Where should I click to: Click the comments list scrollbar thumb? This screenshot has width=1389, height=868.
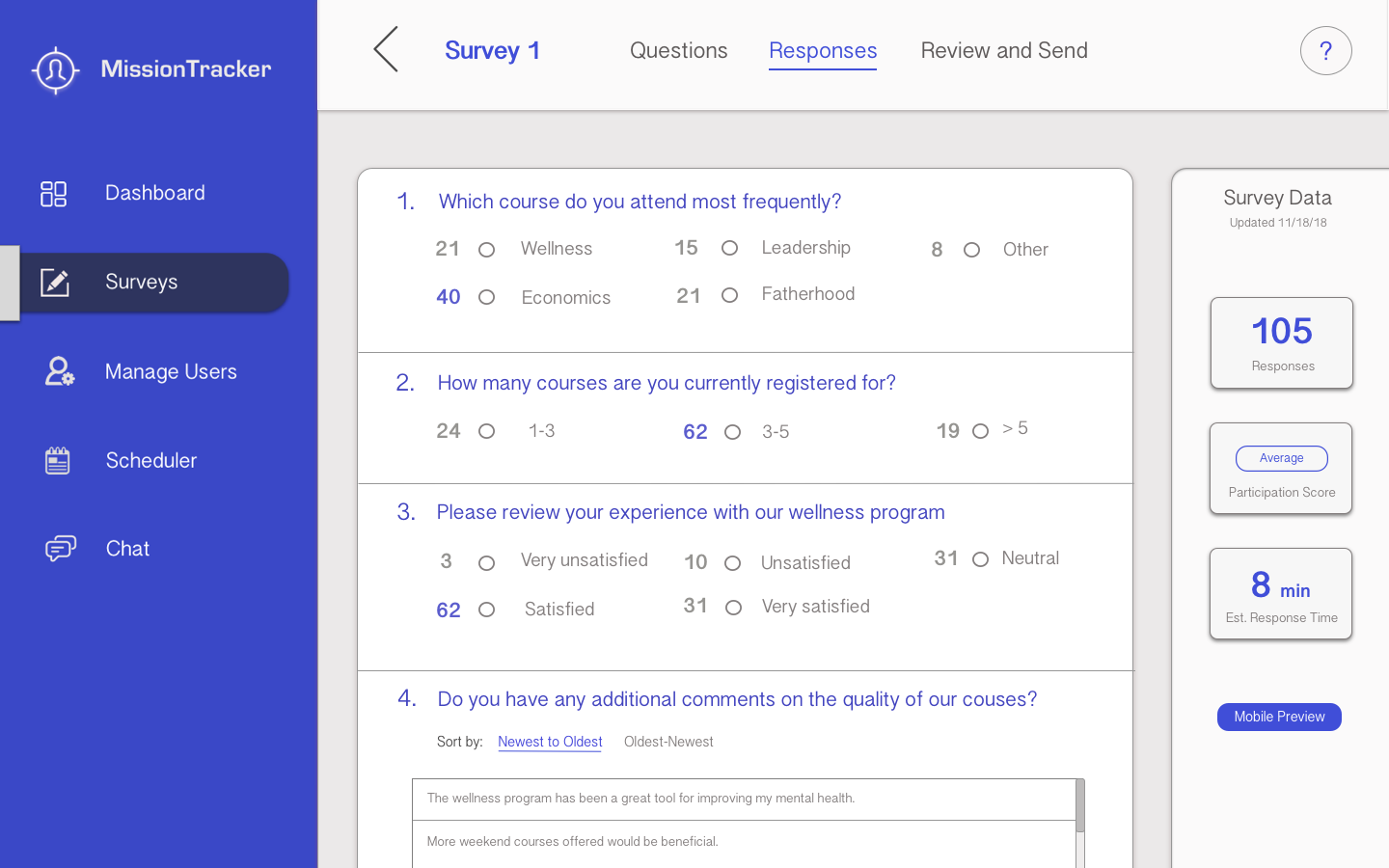click(1080, 805)
